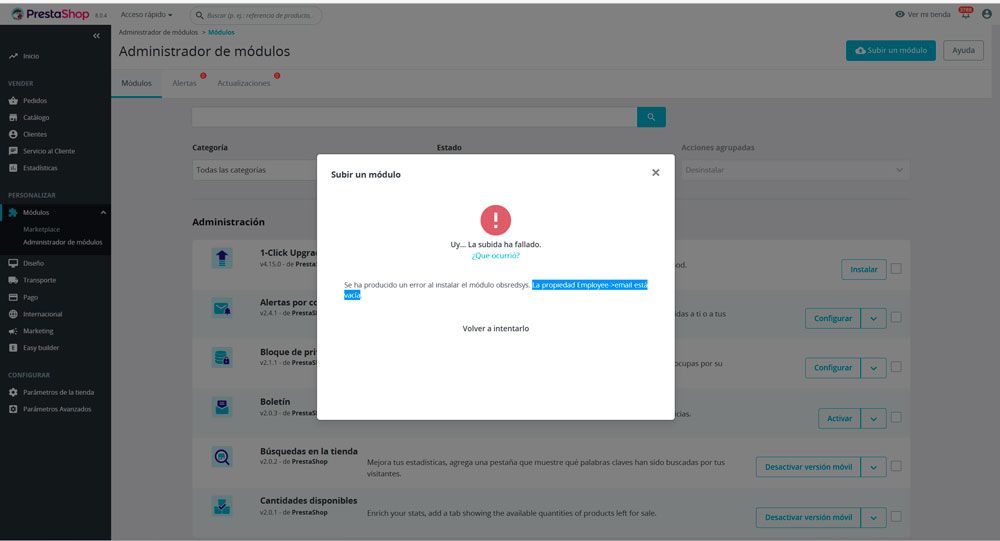This screenshot has height=541, width=1000.
Task: Expand dropdown arrow for Búsquedas Desactivar versión móvil
Action: tap(874, 467)
